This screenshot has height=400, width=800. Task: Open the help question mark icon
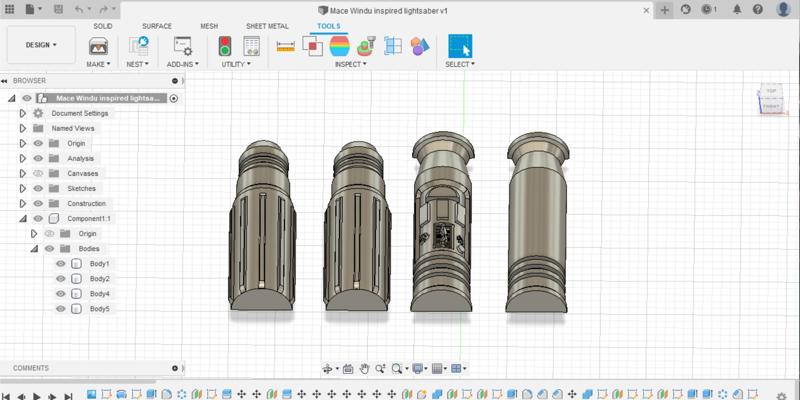(758, 9)
